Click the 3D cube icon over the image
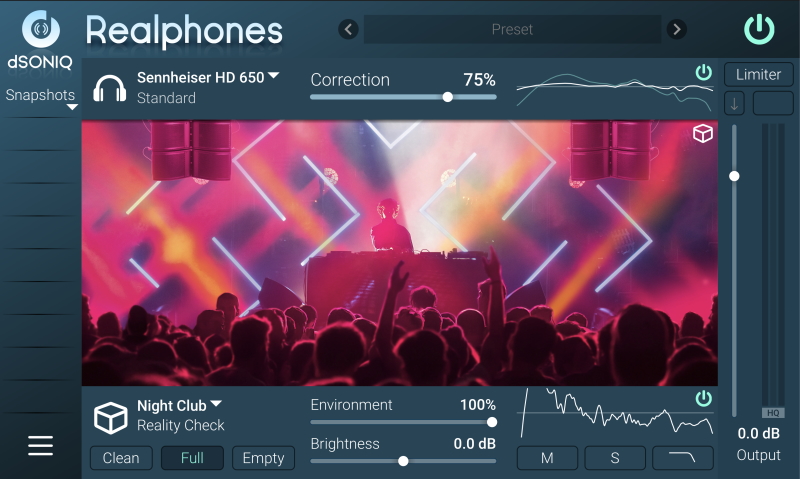Image resolution: width=800 pixels, height=479 pixels. (x=703, y=134)
